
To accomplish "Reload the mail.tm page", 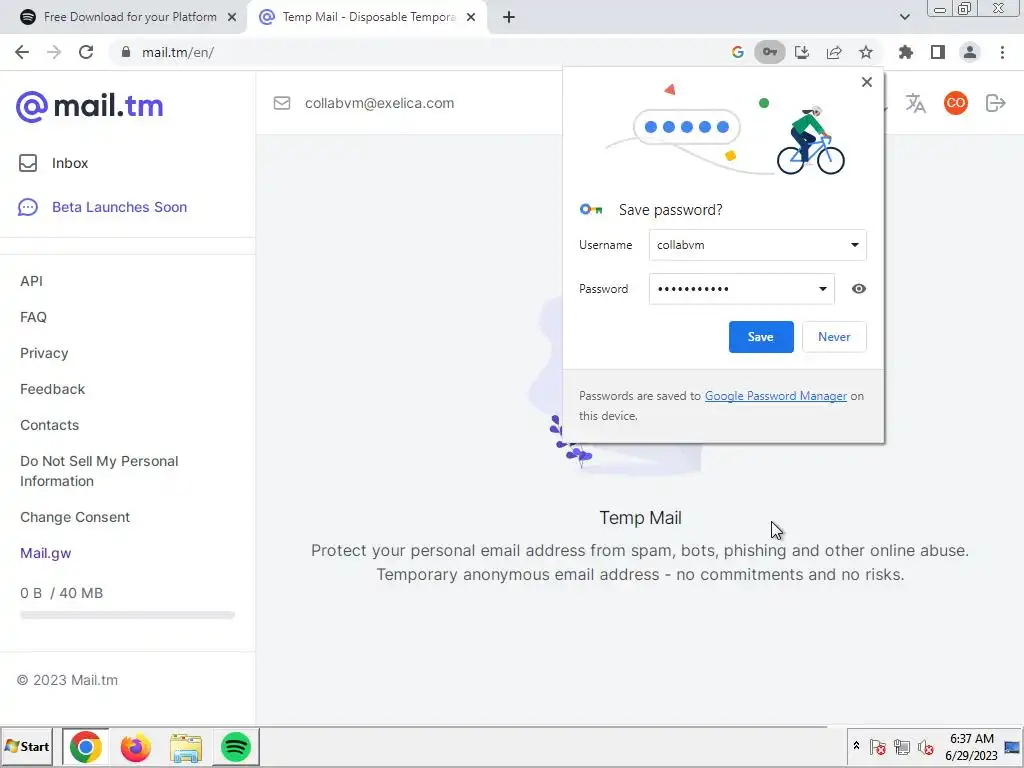I will [86, 52].
